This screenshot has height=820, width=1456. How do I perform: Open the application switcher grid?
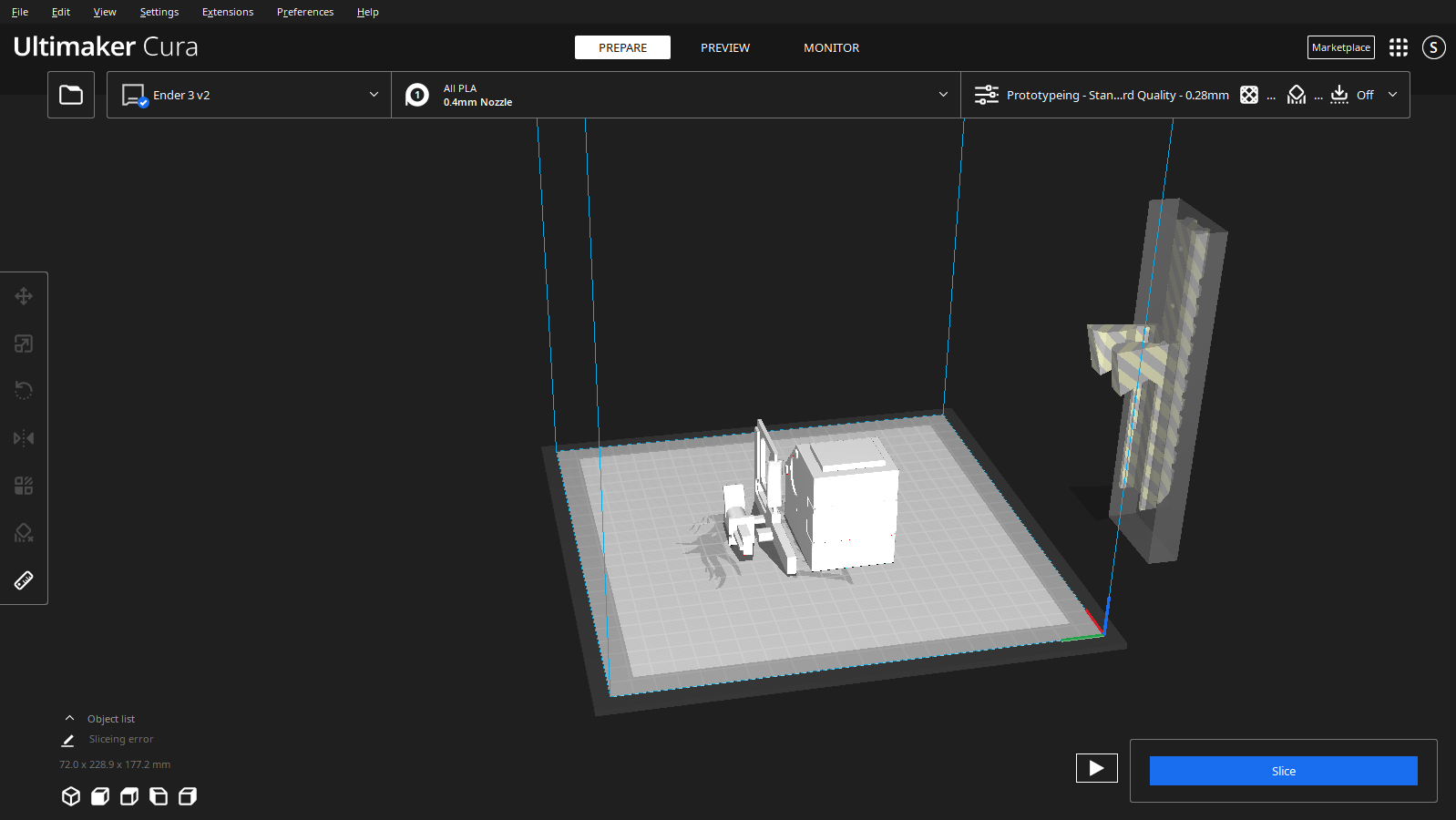click(x=1399, y=47)
